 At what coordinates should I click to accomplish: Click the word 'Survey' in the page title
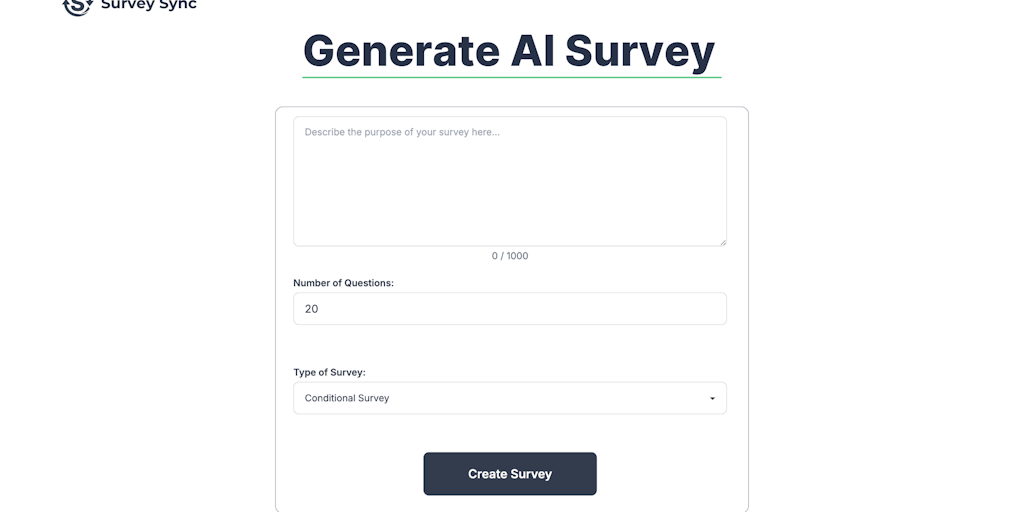coord(640,51)
